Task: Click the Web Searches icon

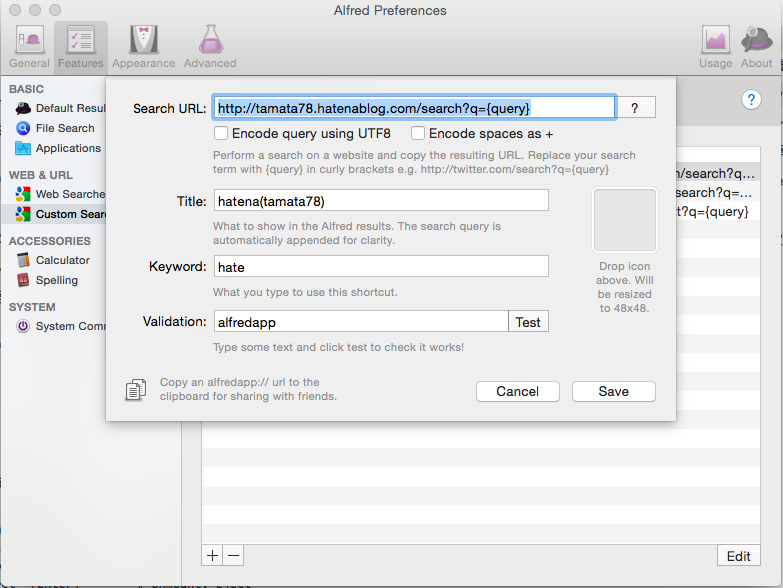Action: tap(23, 194)
